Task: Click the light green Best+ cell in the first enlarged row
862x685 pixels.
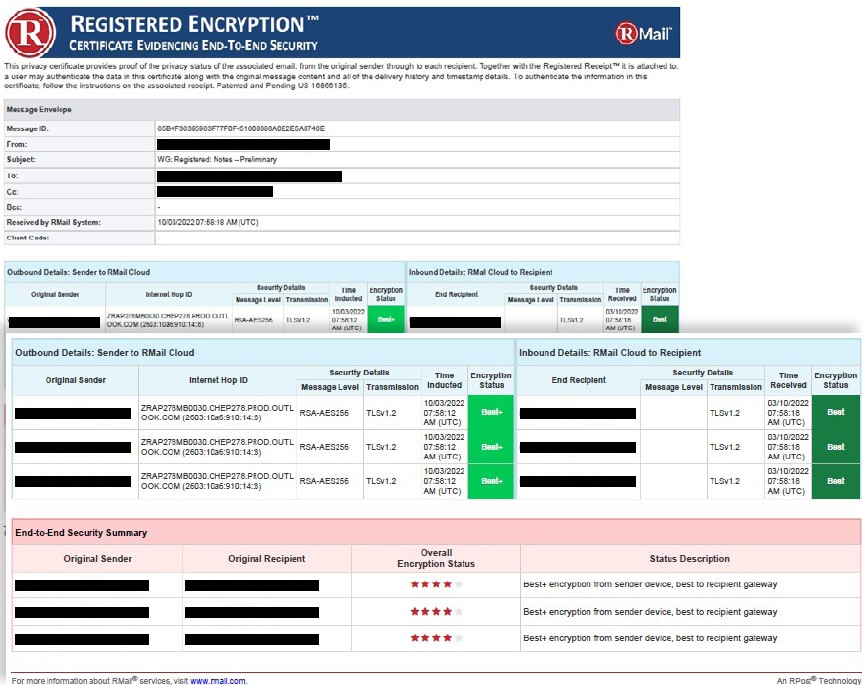Action: coord(491,412)
